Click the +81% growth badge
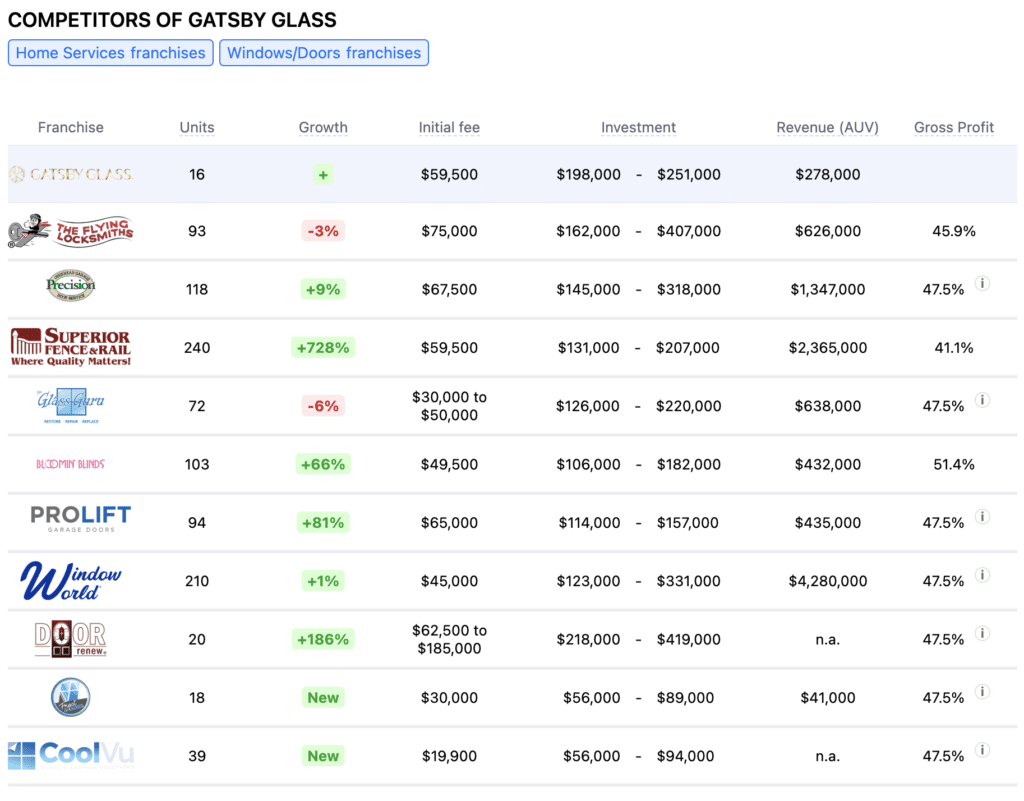The width and height of the screenshot is (1024, 801). pos(323,522)
